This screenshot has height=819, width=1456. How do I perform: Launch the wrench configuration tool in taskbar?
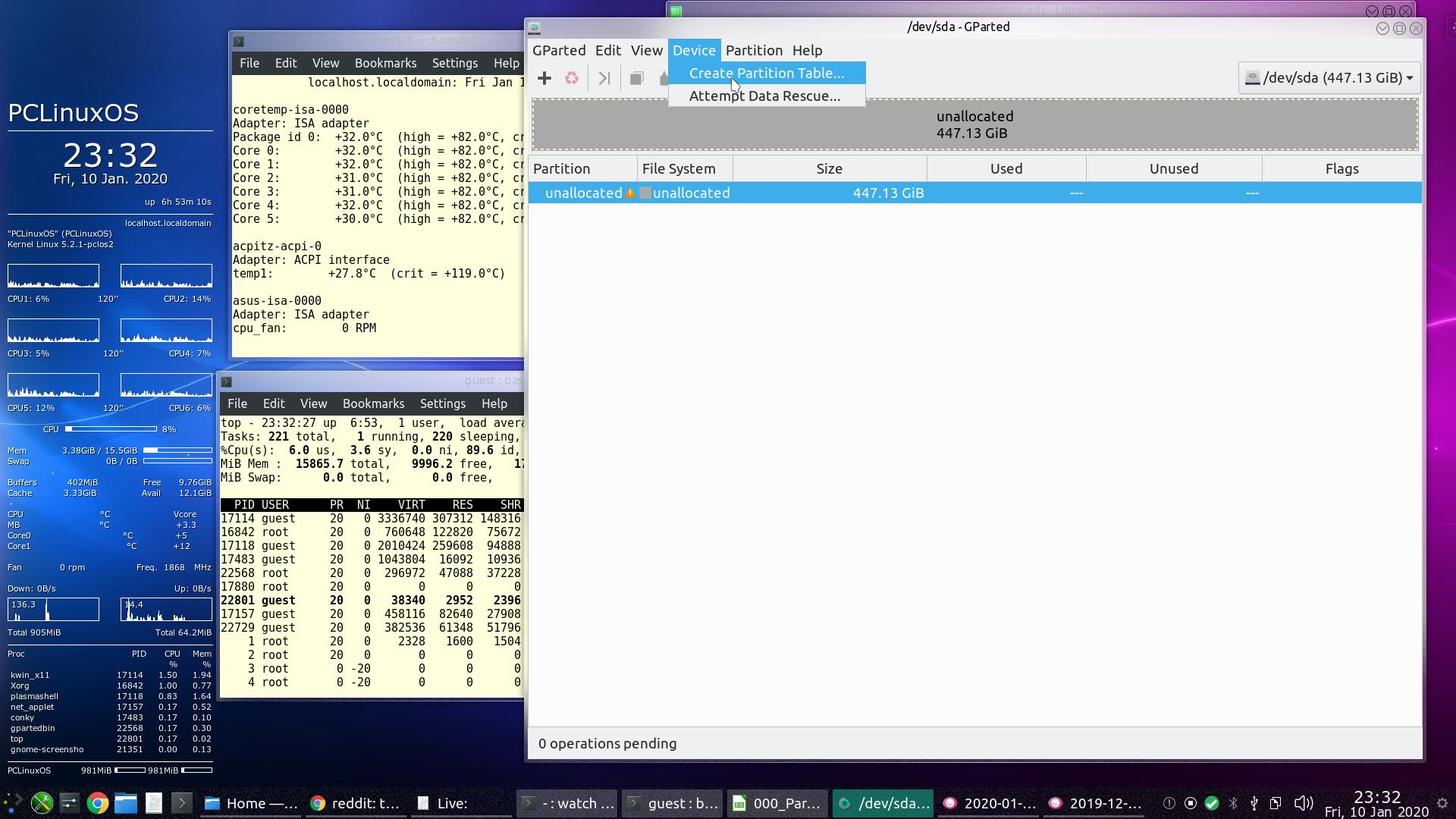(x=42, y=803)
